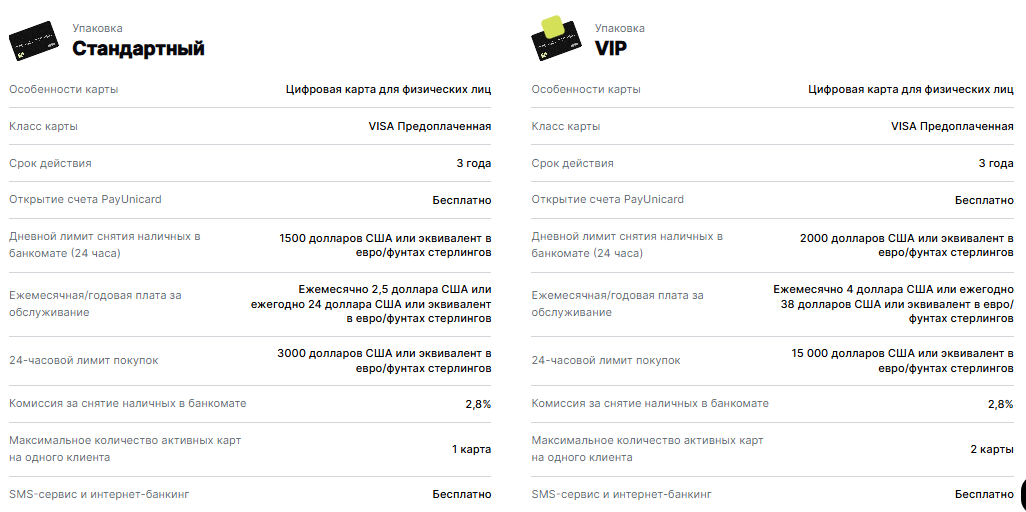The image size is (1026, 512).
Task: Click the 3000 долларов purchase limit value
Action: coord(384,361)
